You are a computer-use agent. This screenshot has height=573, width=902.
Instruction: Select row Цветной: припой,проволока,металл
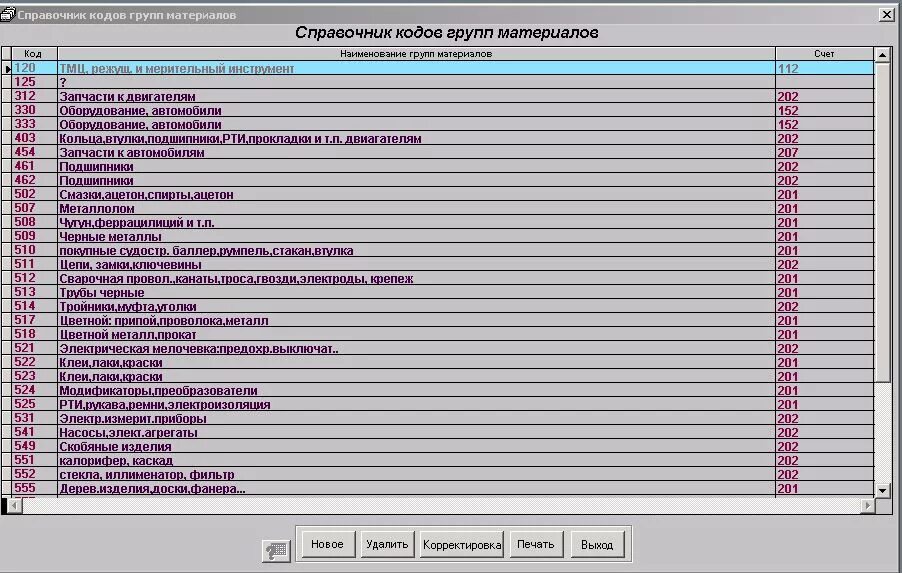coord(442,320)
